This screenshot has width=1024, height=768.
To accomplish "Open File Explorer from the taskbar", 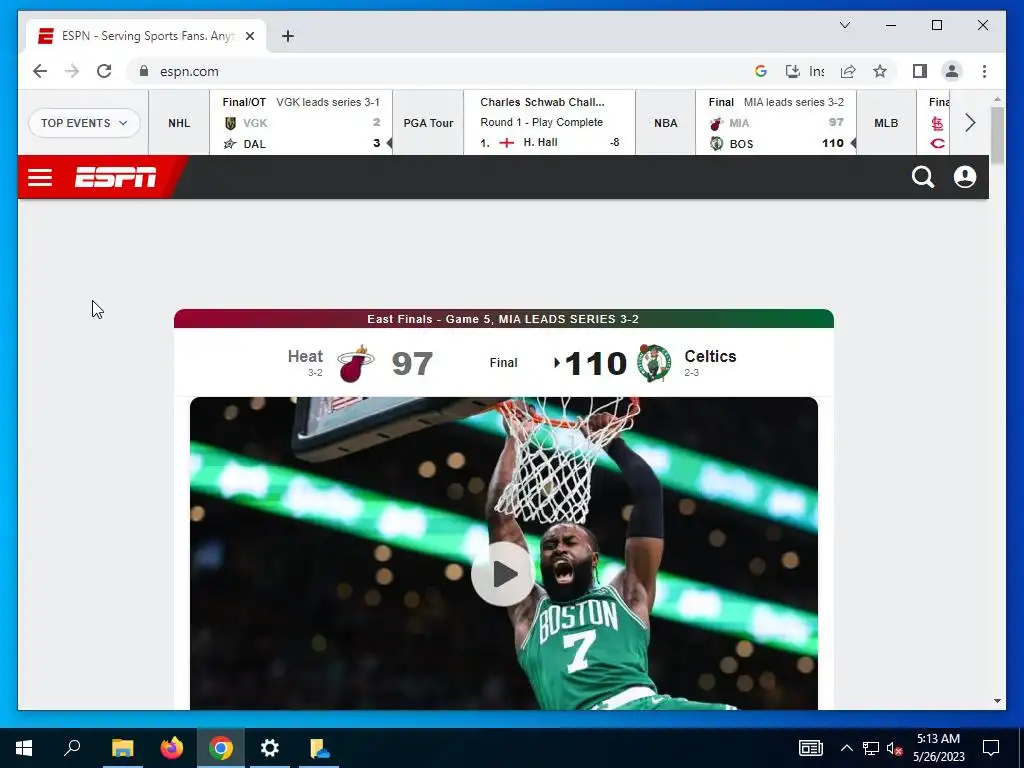I will (122, 748).
